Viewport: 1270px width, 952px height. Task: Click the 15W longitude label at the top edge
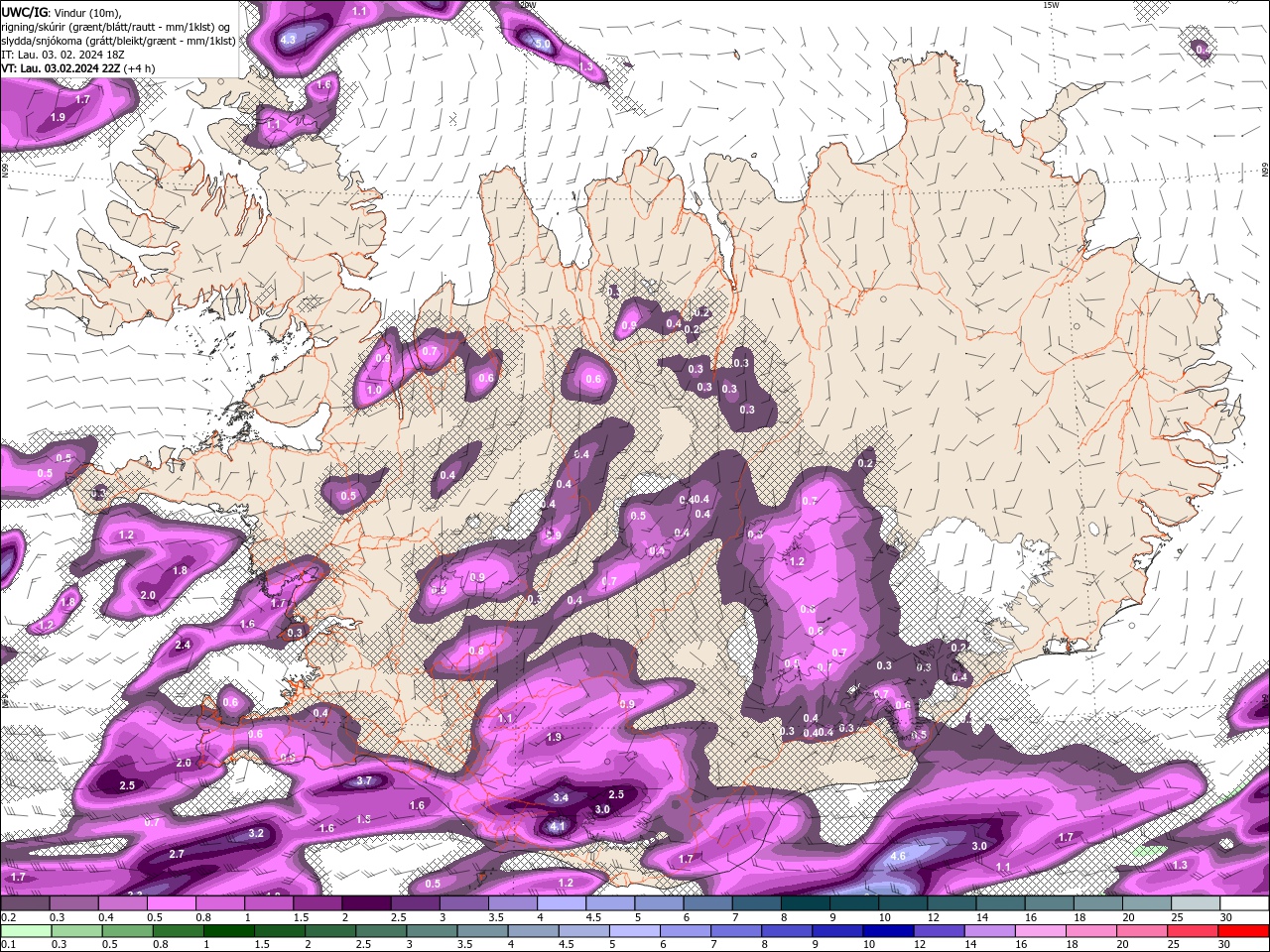click(x=1051, y=5)
